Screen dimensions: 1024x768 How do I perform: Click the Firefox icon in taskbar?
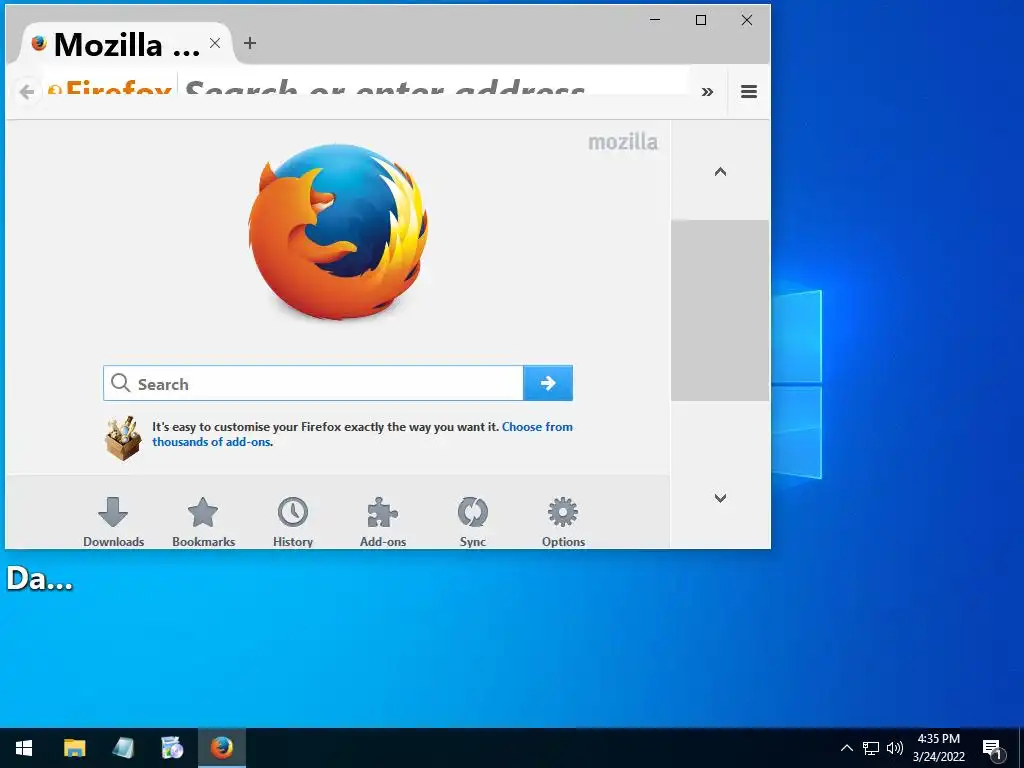(222, 748)
